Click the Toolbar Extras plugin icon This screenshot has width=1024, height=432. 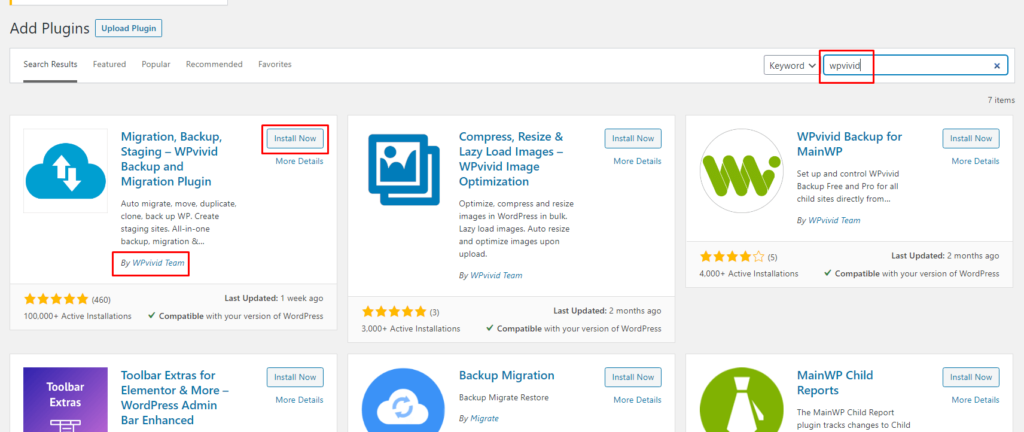point(65,399)
